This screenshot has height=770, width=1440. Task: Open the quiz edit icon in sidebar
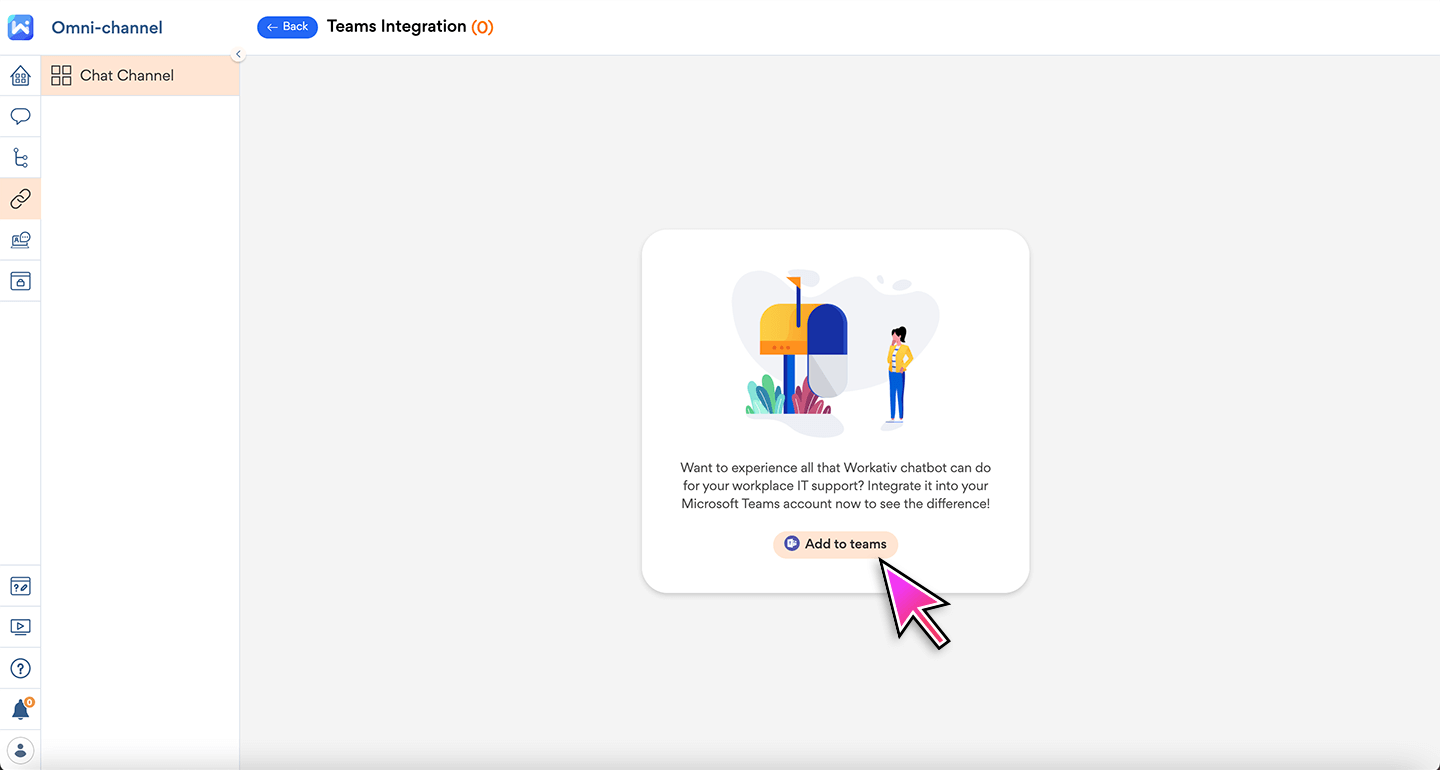pos(20,586)
